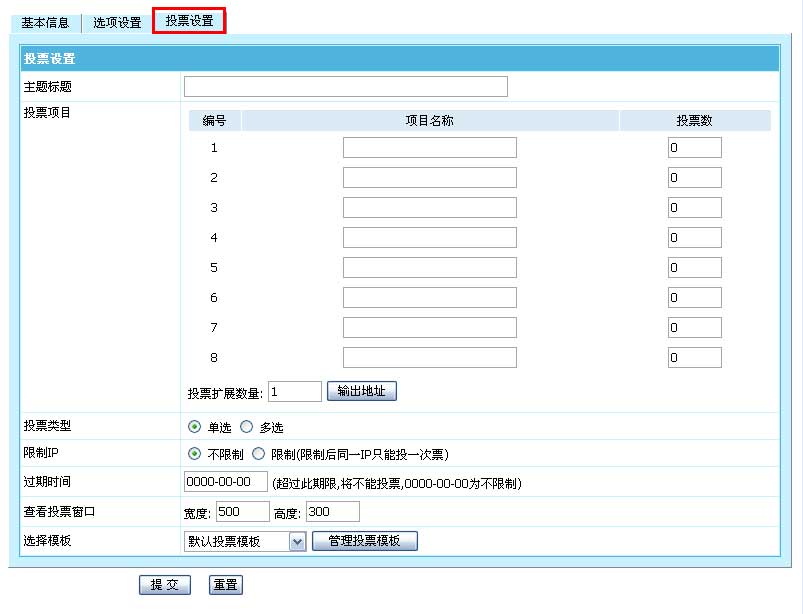Click the 管理投票模板 button
The width and height of the screenshot is (803, 614).
364,541
